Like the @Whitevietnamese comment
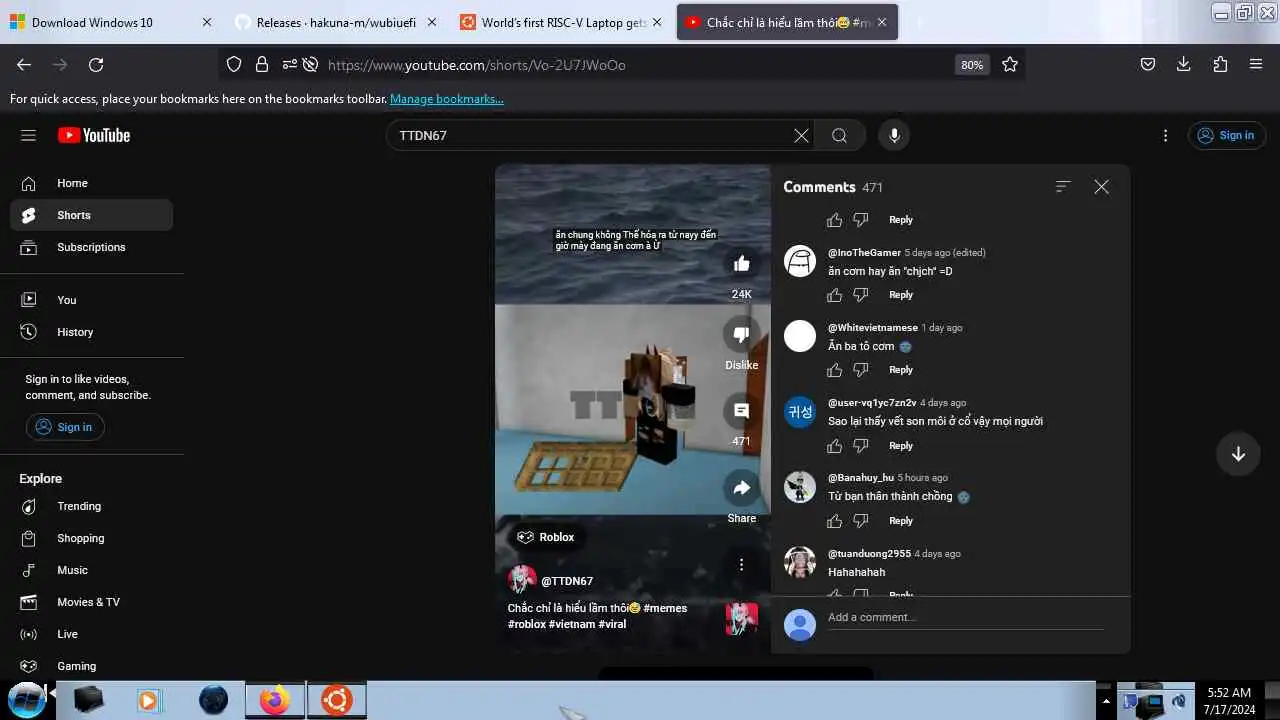 tap(835, 370)
